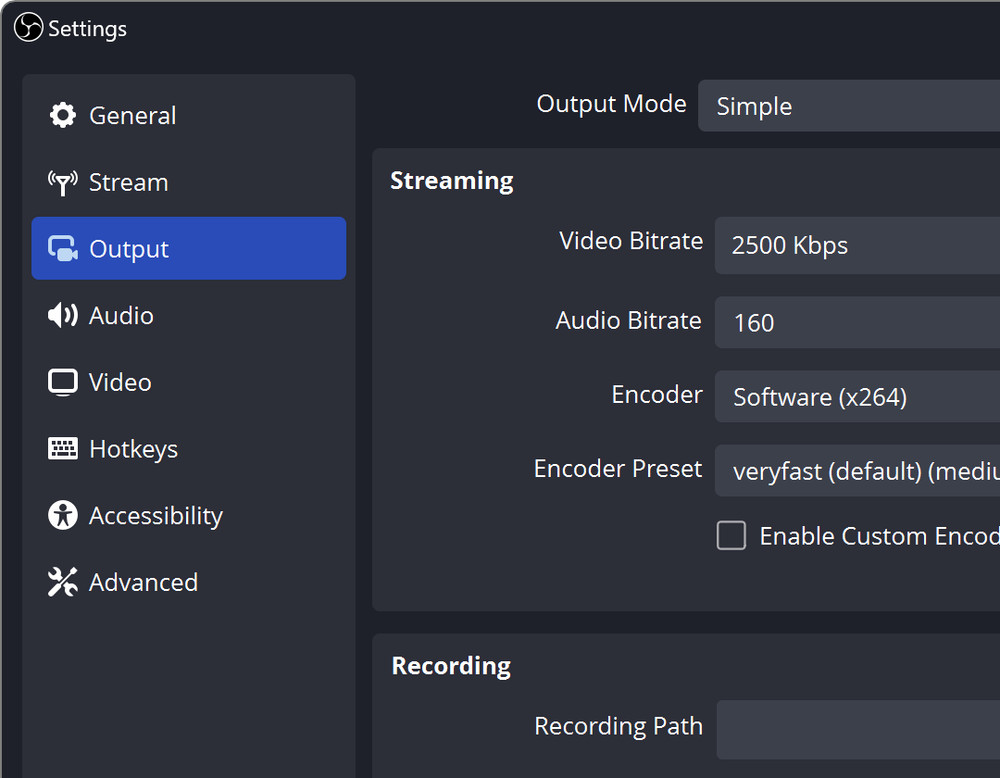This screenshot has height=778, width=1000.
Task: Click the OBS logo in the title bar
Action: tap(27, 28)
